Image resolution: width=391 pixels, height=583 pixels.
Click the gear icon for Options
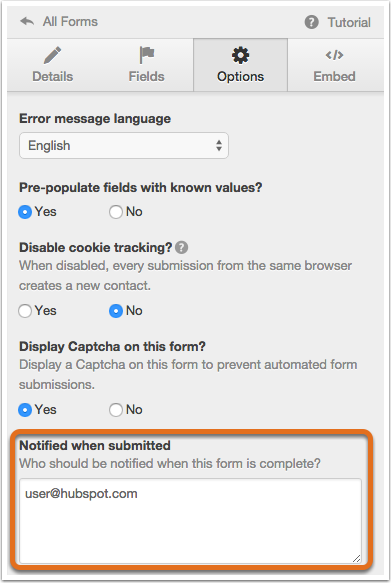click(240, 55)
